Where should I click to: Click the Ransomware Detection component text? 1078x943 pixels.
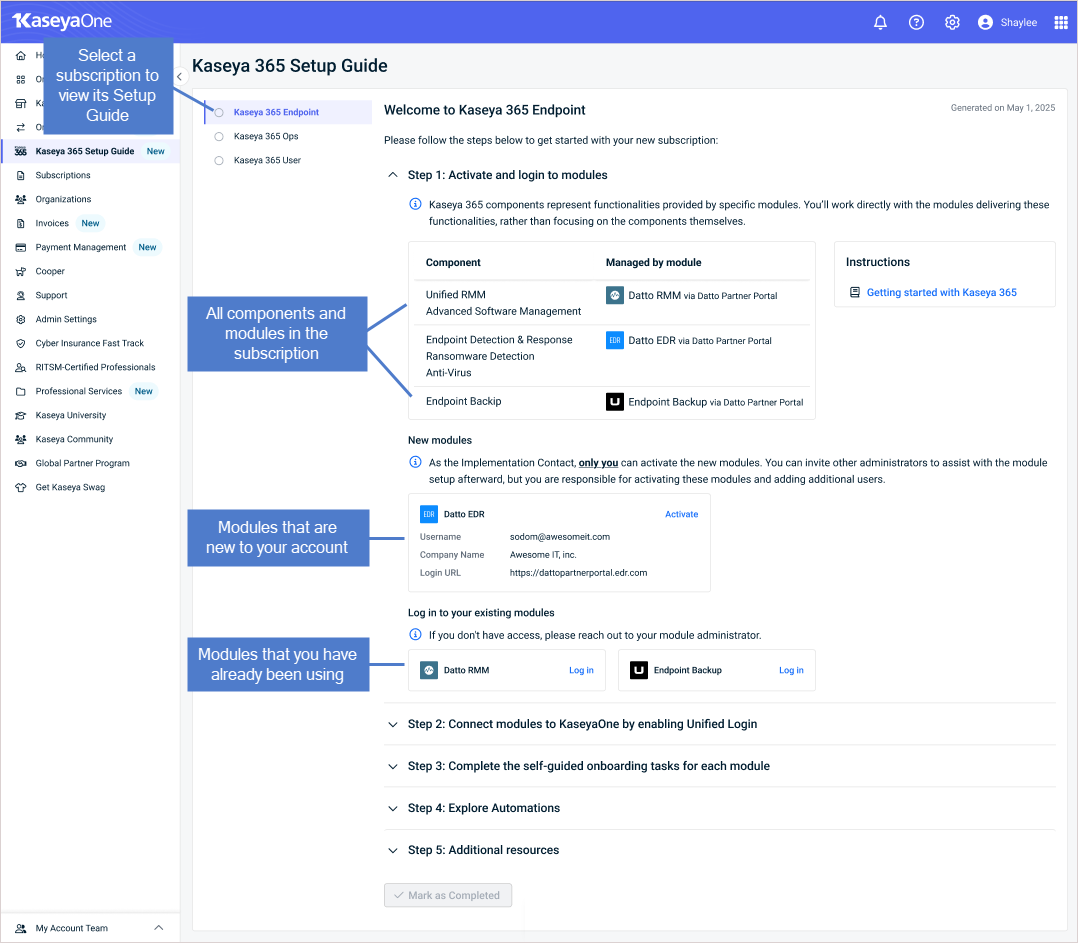click(480, 356)
